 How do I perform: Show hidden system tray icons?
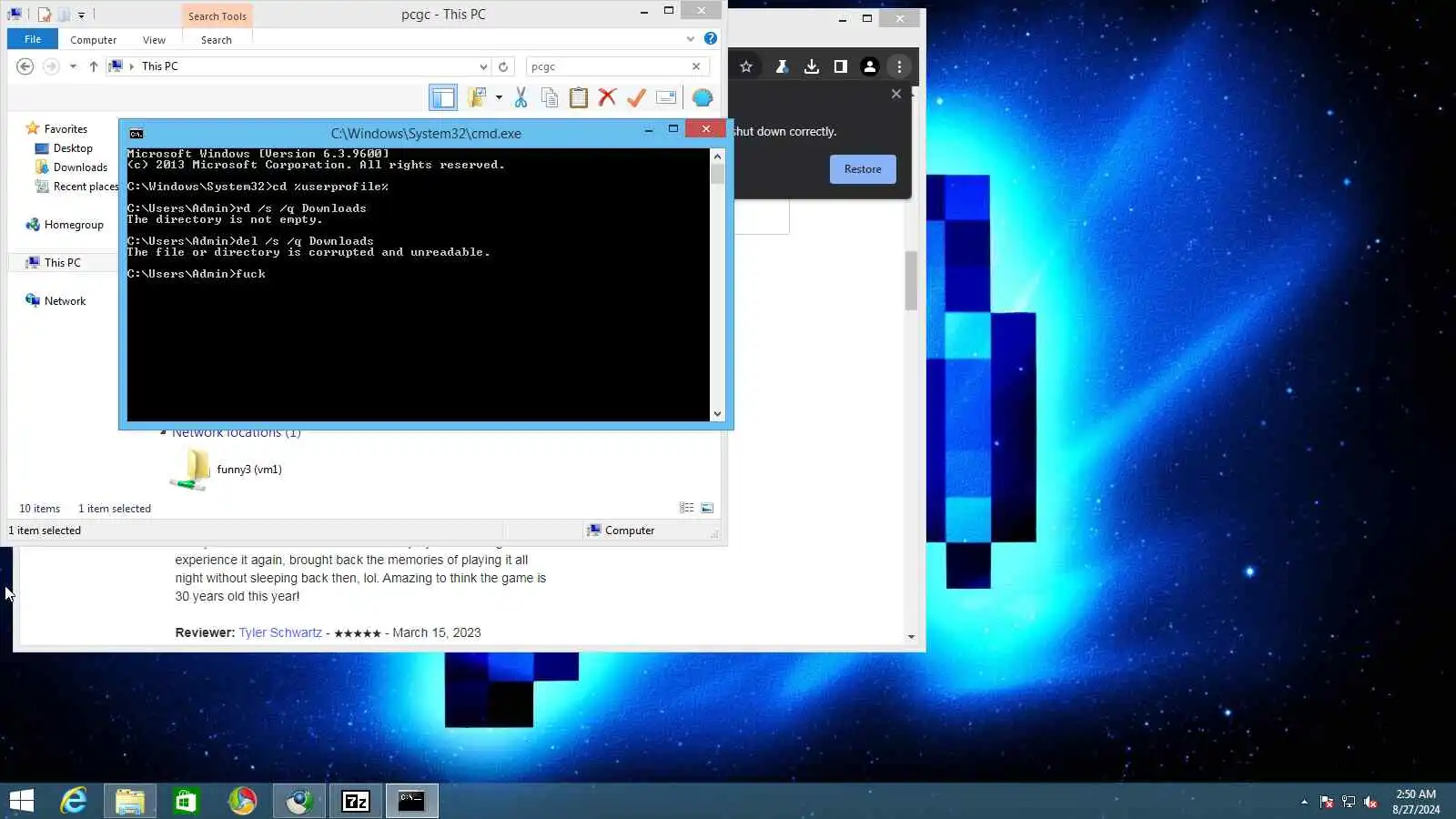(1304, 802)
